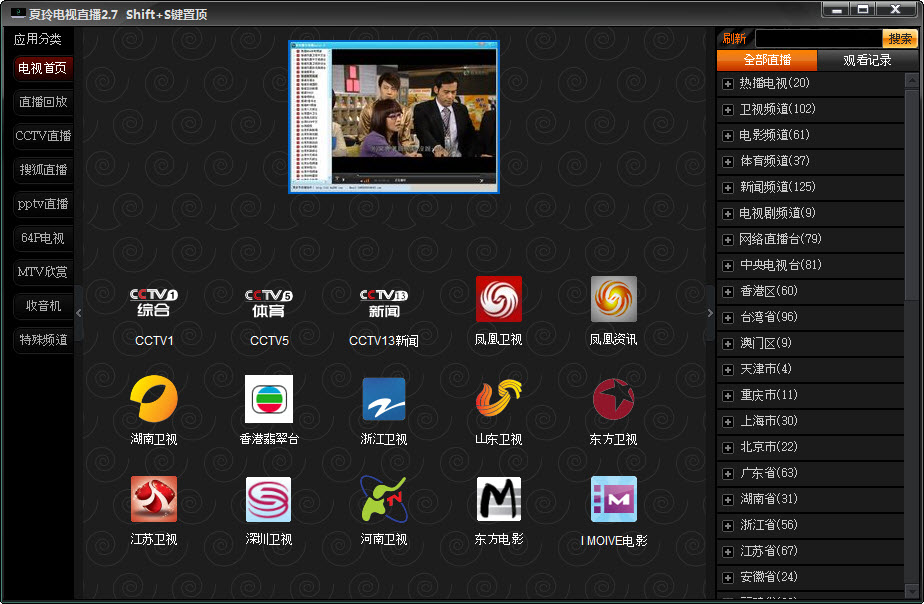Open MTV欣赏 sidebar category
924x604 pixels.
pos(43,272)
